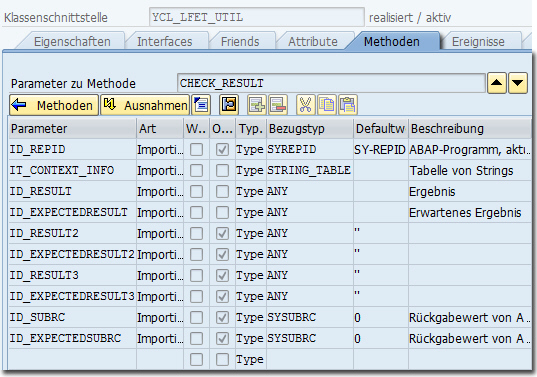Delete parameter row icon

click(x=278, y=105)
